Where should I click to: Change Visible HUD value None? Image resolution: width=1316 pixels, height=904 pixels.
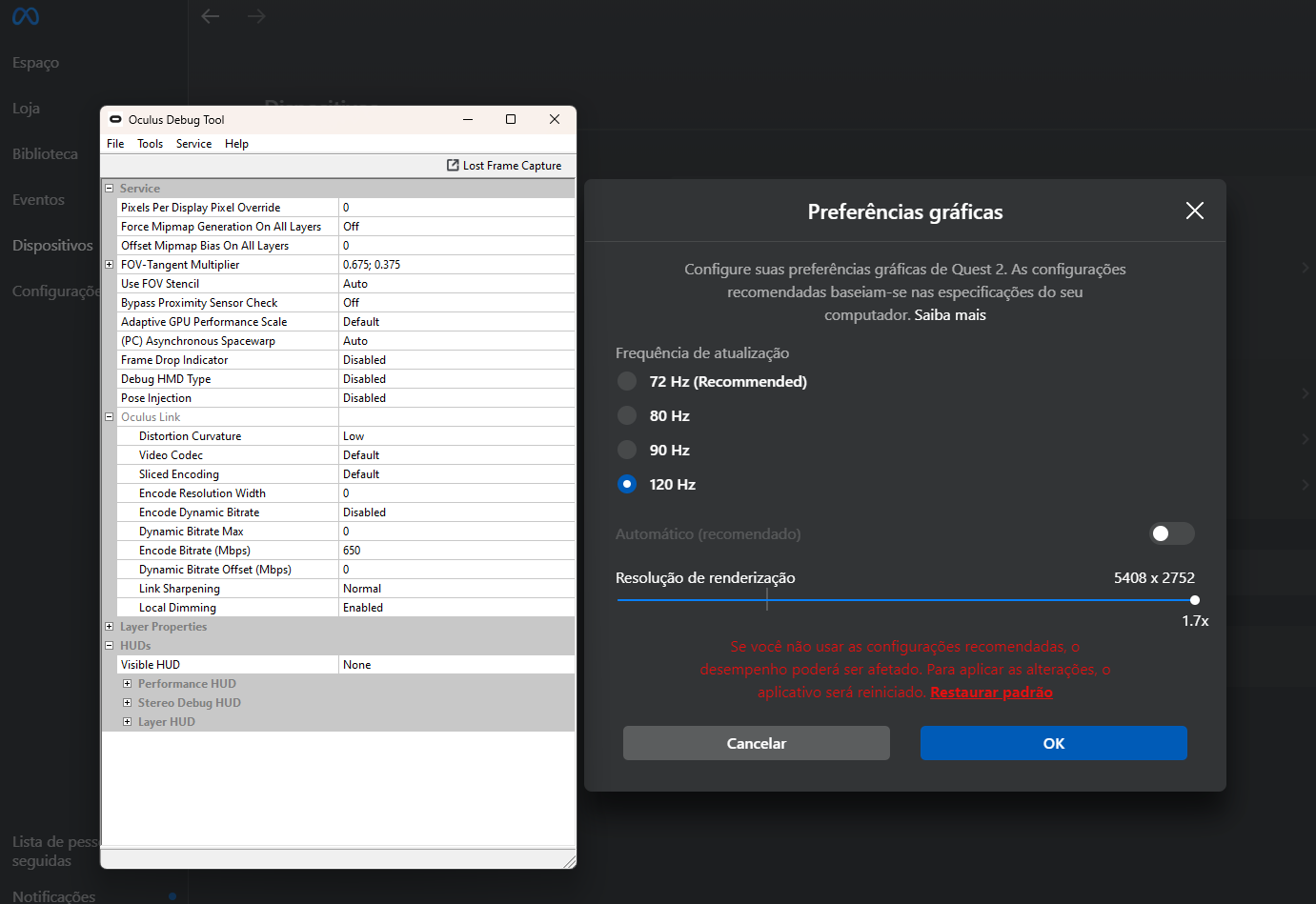pyautogui.click(x=456, y=665)
